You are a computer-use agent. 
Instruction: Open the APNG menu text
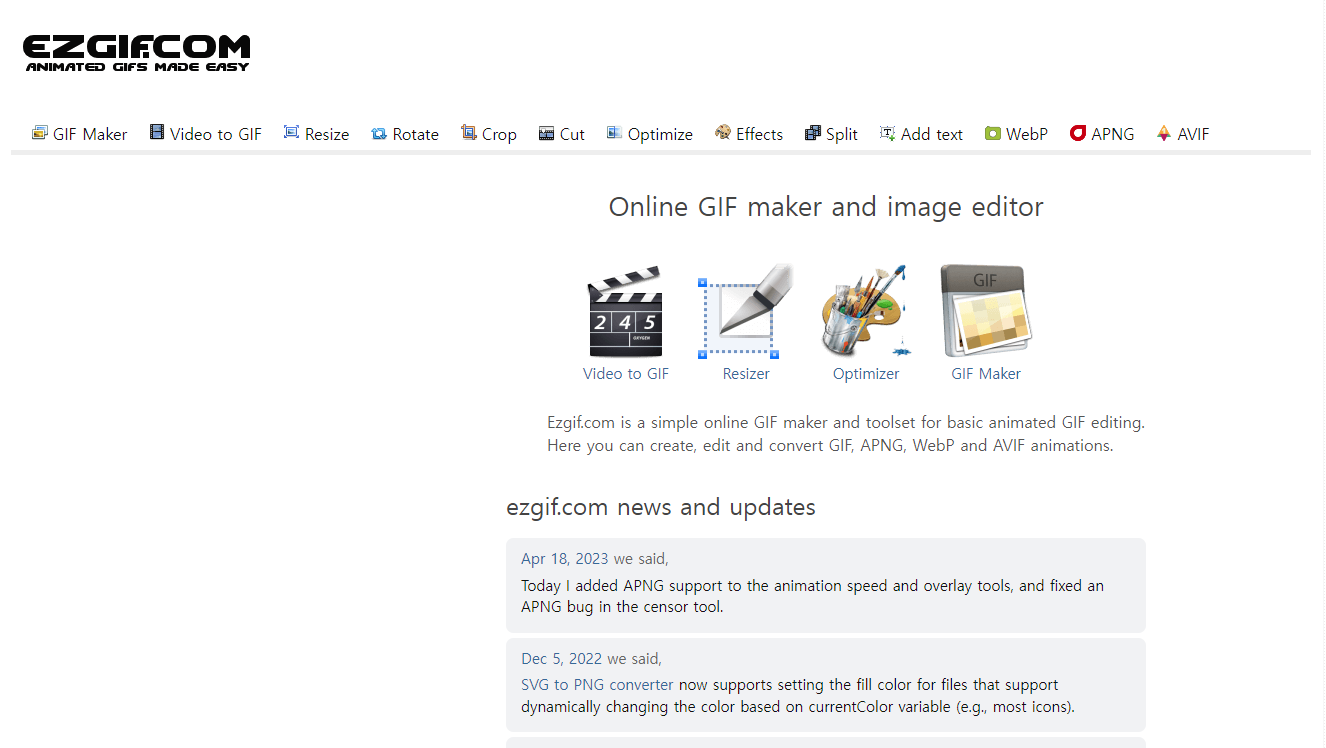point(1113,134)
